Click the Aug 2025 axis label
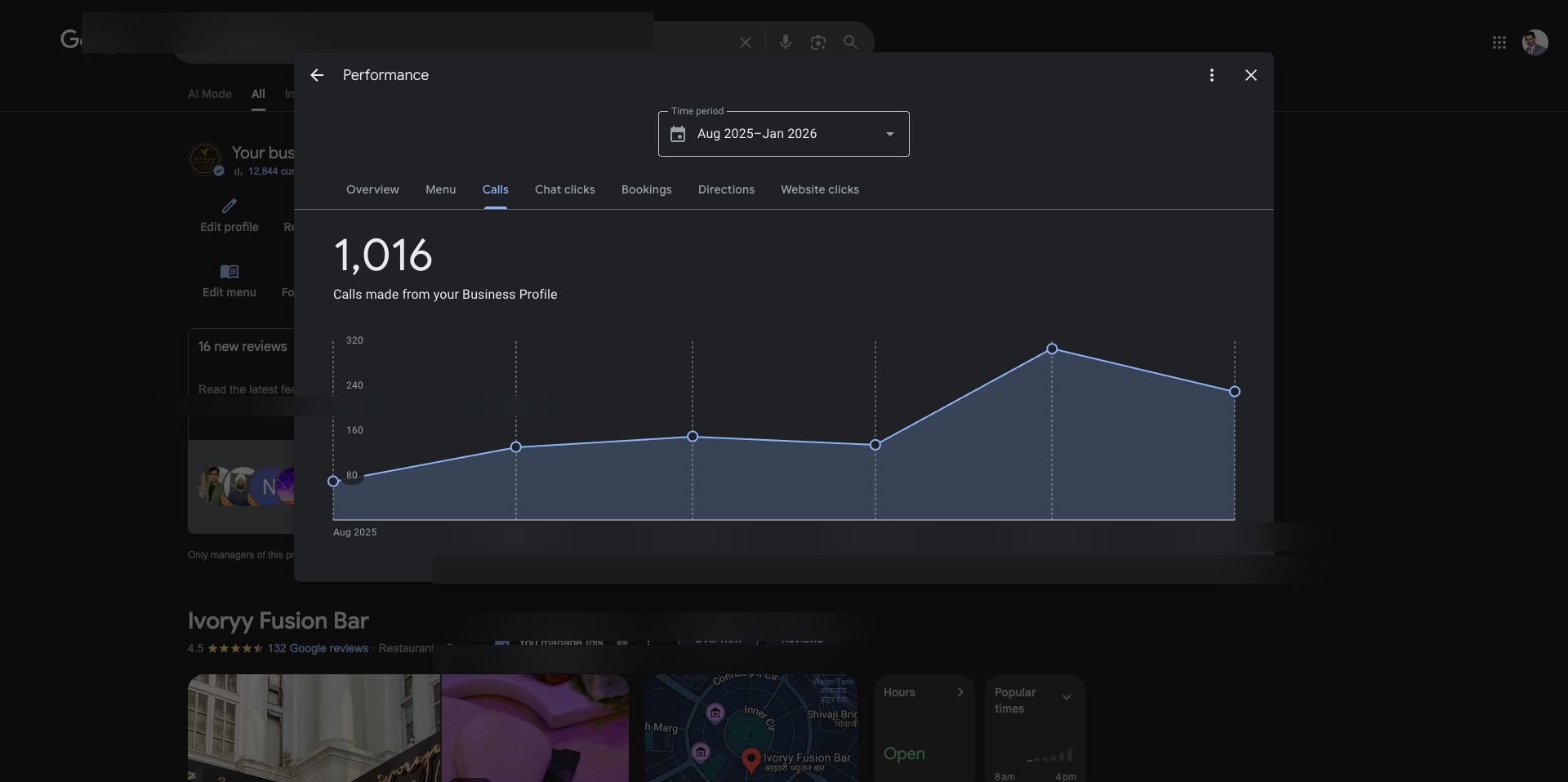1568x782 pixels. pyautogui.click(x=355, y=532)
